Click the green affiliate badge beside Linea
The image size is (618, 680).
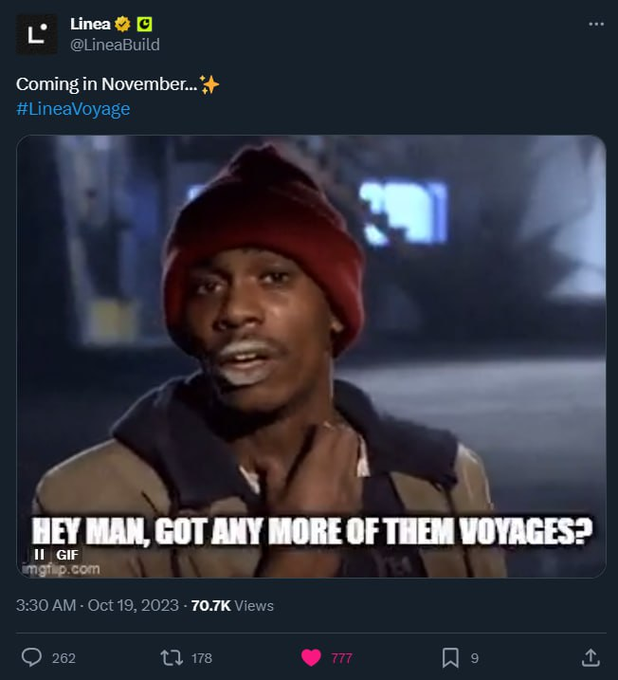(x=144, y=24)
